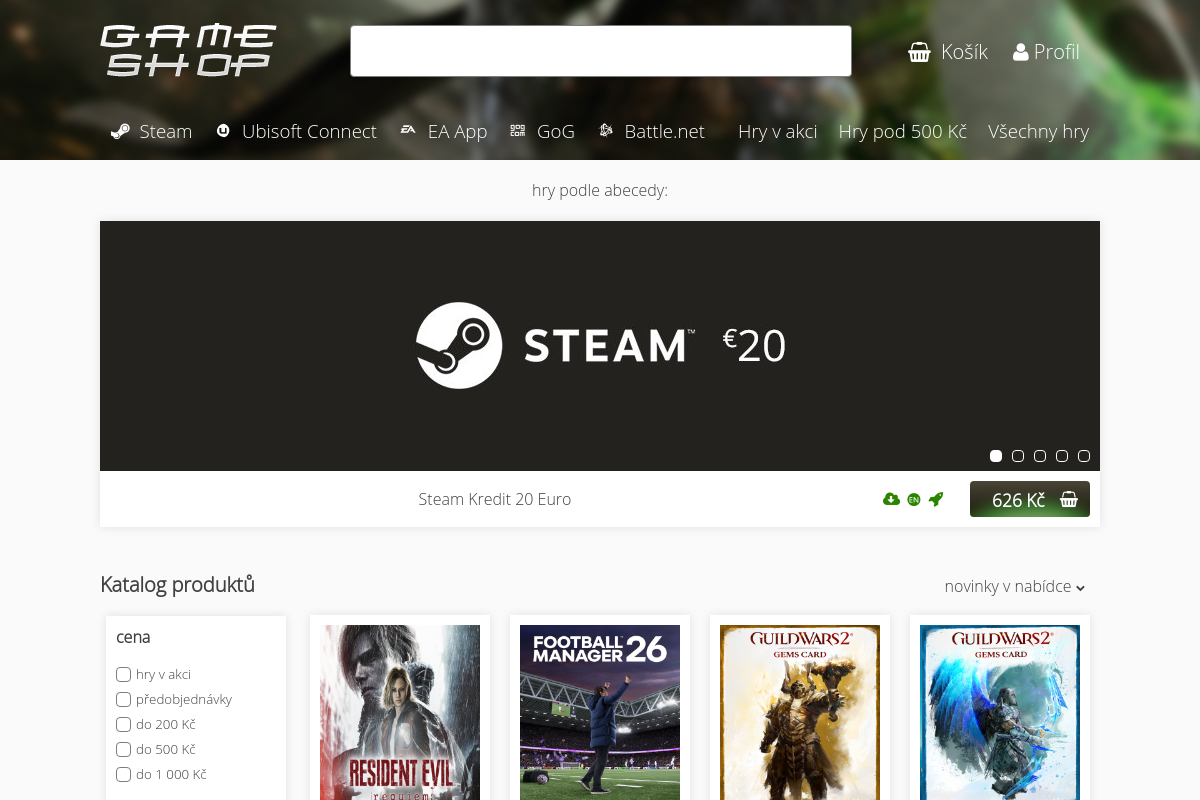The width and height of the screenshot is (1200, 800).
Task: Tick the 'do 500 Kč' price filter
Action: (x=124, y=749)
